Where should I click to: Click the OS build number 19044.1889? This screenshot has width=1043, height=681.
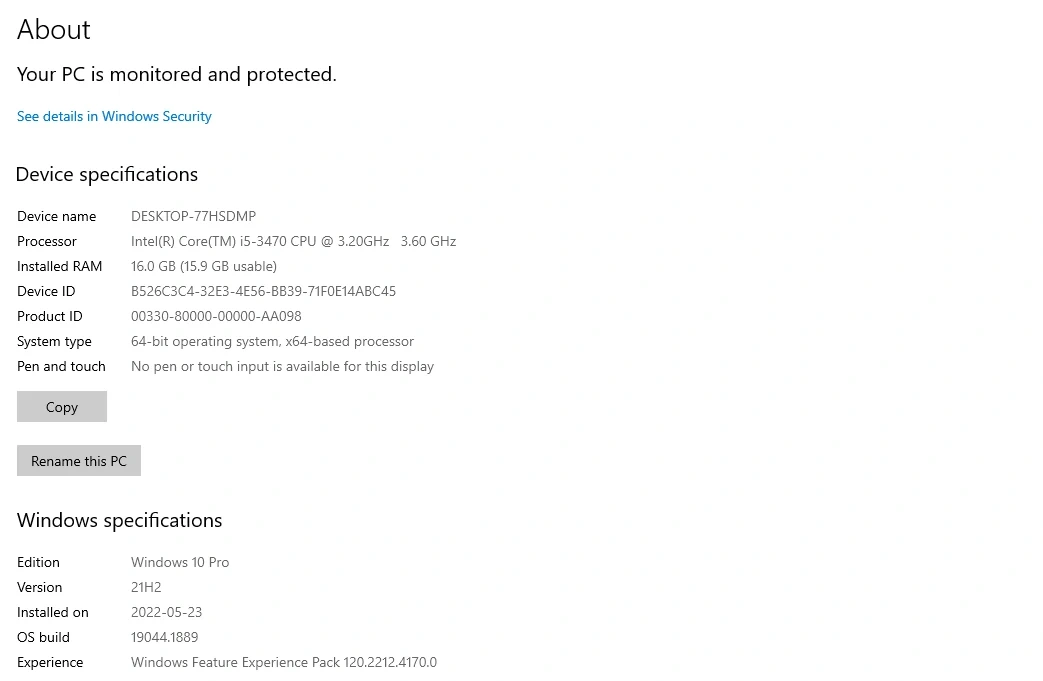click(x=164, y=637)
